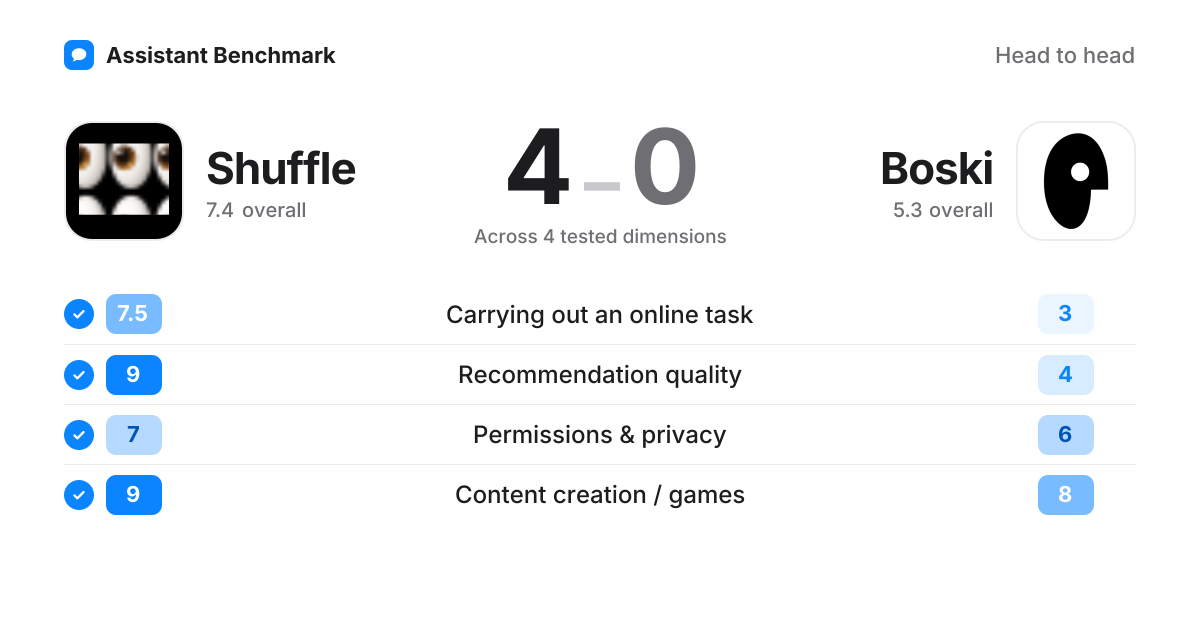Click the Boski assistant name

[x=937, y=168]
